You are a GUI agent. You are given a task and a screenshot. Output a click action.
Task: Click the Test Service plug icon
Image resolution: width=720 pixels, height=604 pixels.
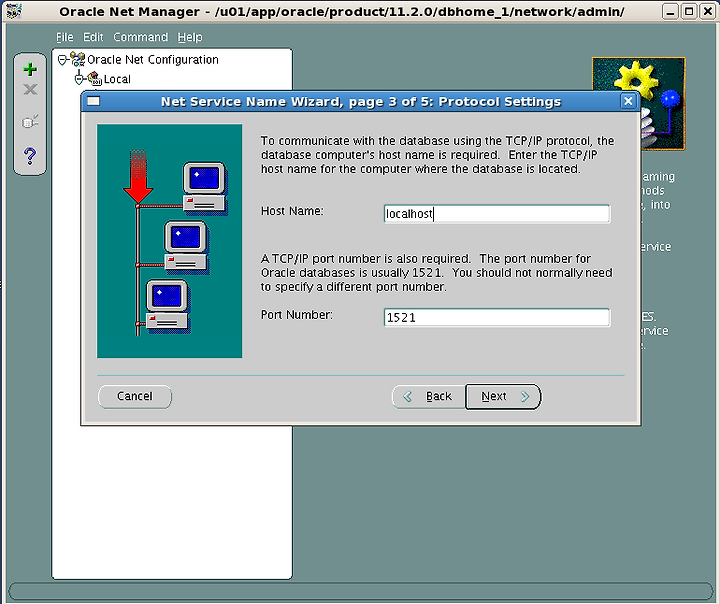click(x=30, y=122)
